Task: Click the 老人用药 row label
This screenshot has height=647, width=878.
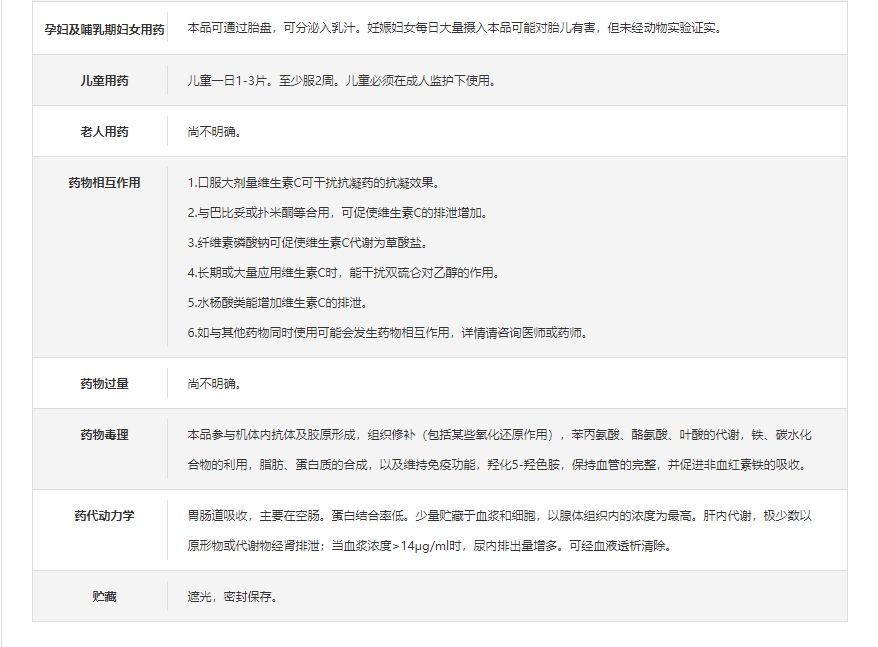Action: pos(104,131)
